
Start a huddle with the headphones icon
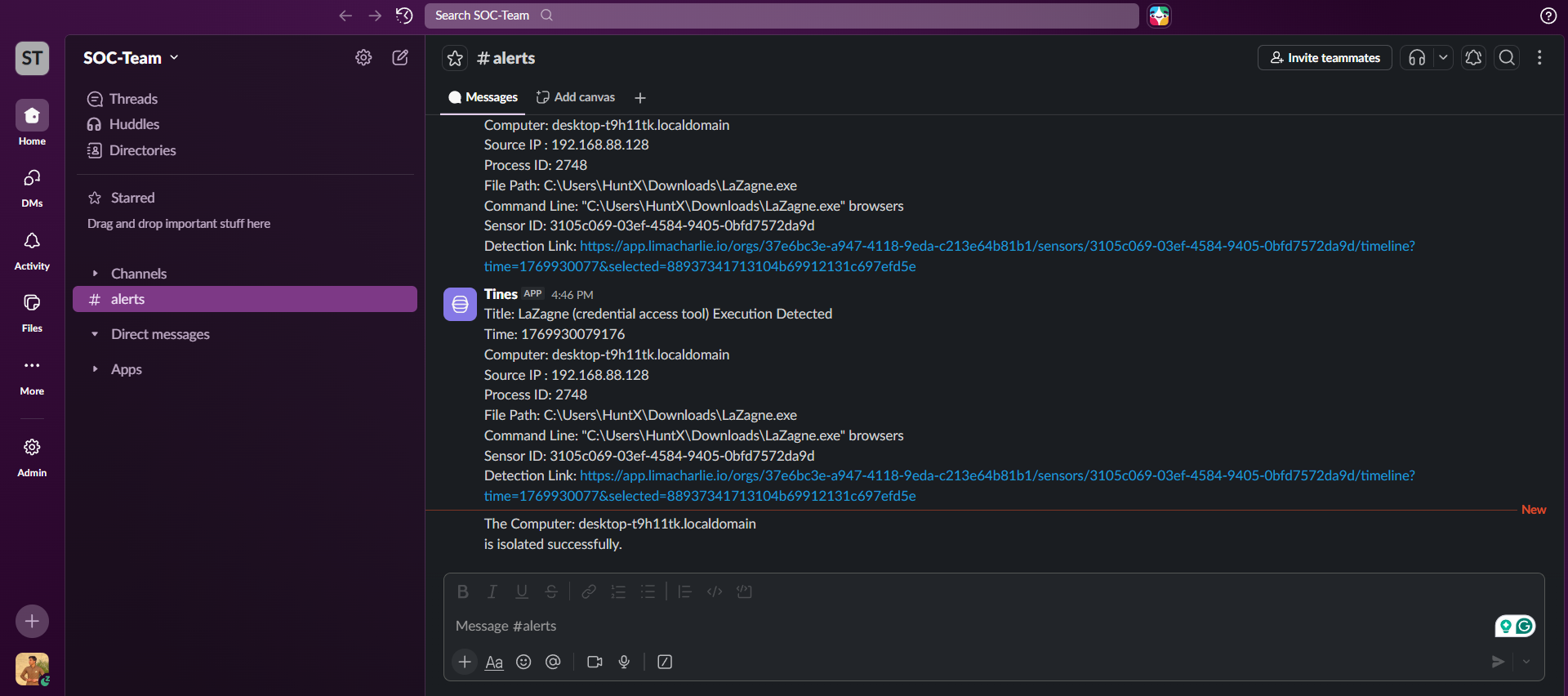pos(1417,58)
